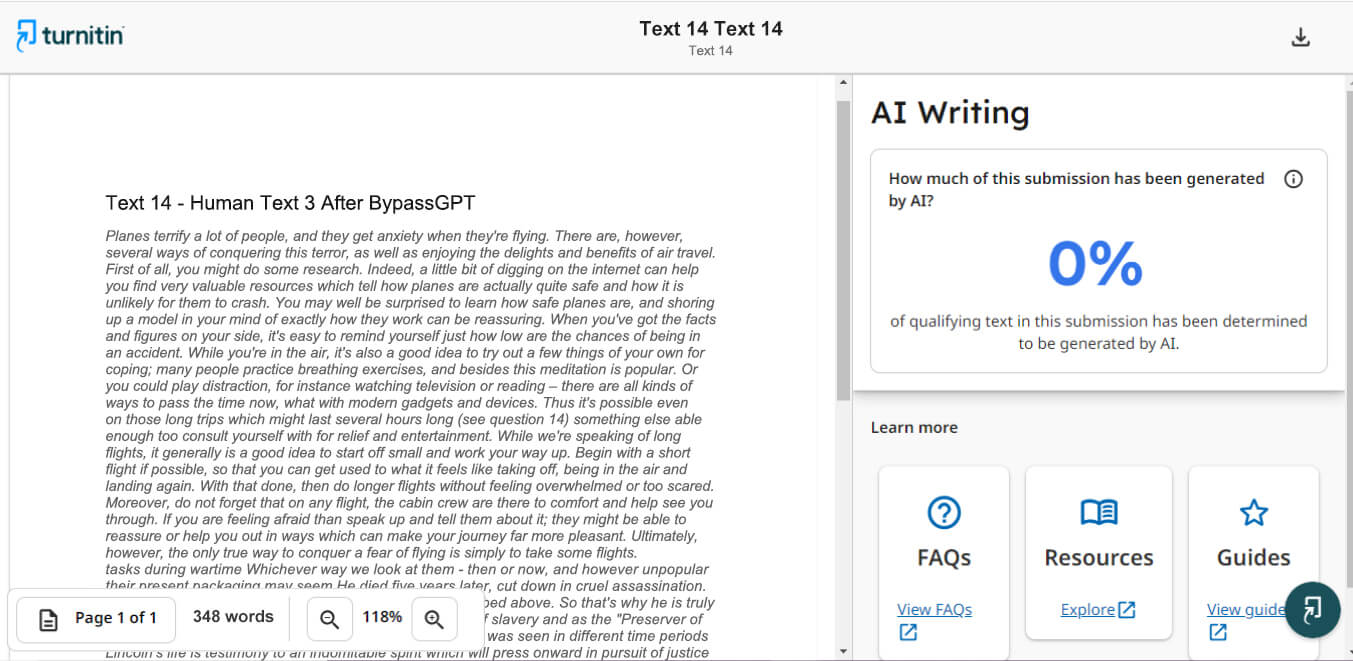Click the document vertical scrollbar thumb
Viewport: 1353px width, 661px height.
point(843,240)
